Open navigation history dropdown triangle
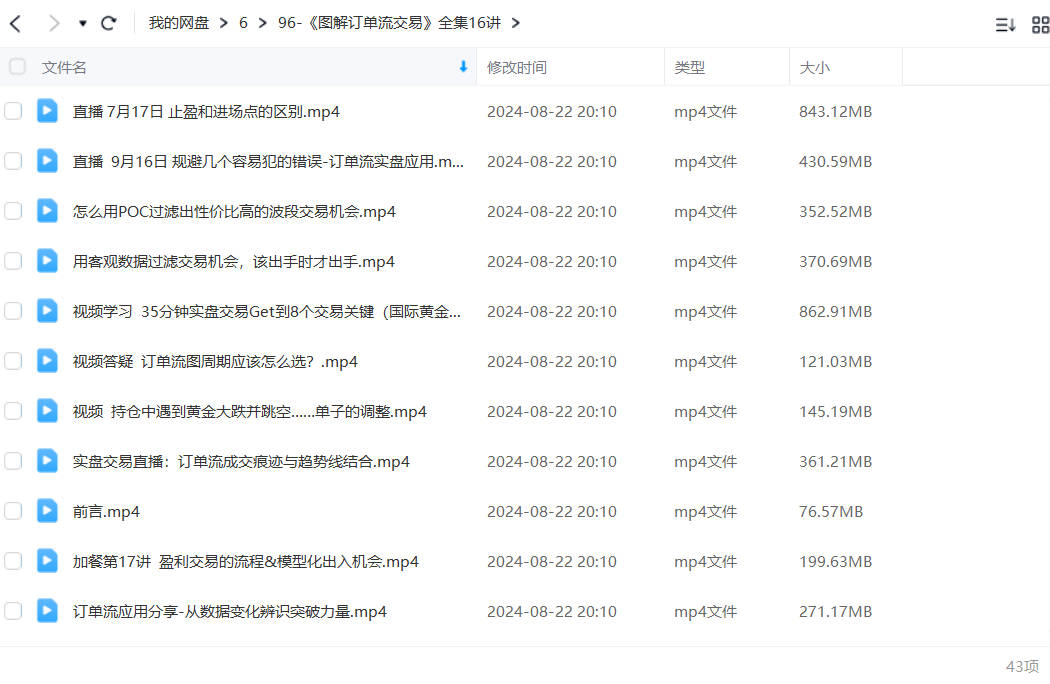This screenshot has width=1050, height=684. 82,23
